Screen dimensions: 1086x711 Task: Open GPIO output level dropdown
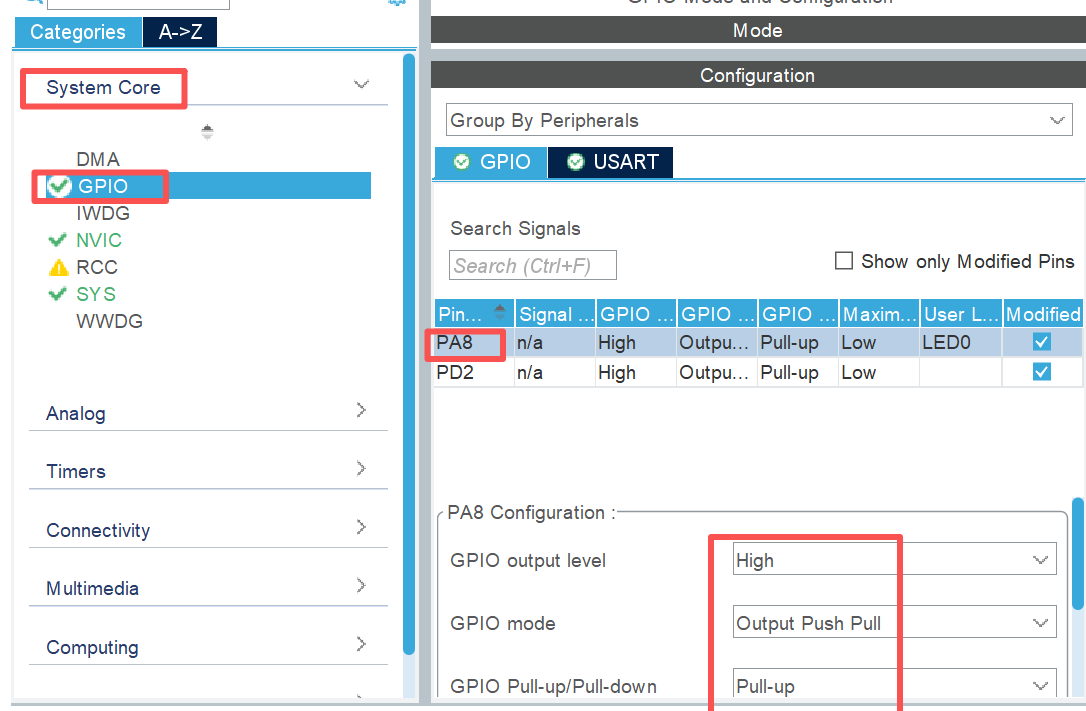point(895,559)
